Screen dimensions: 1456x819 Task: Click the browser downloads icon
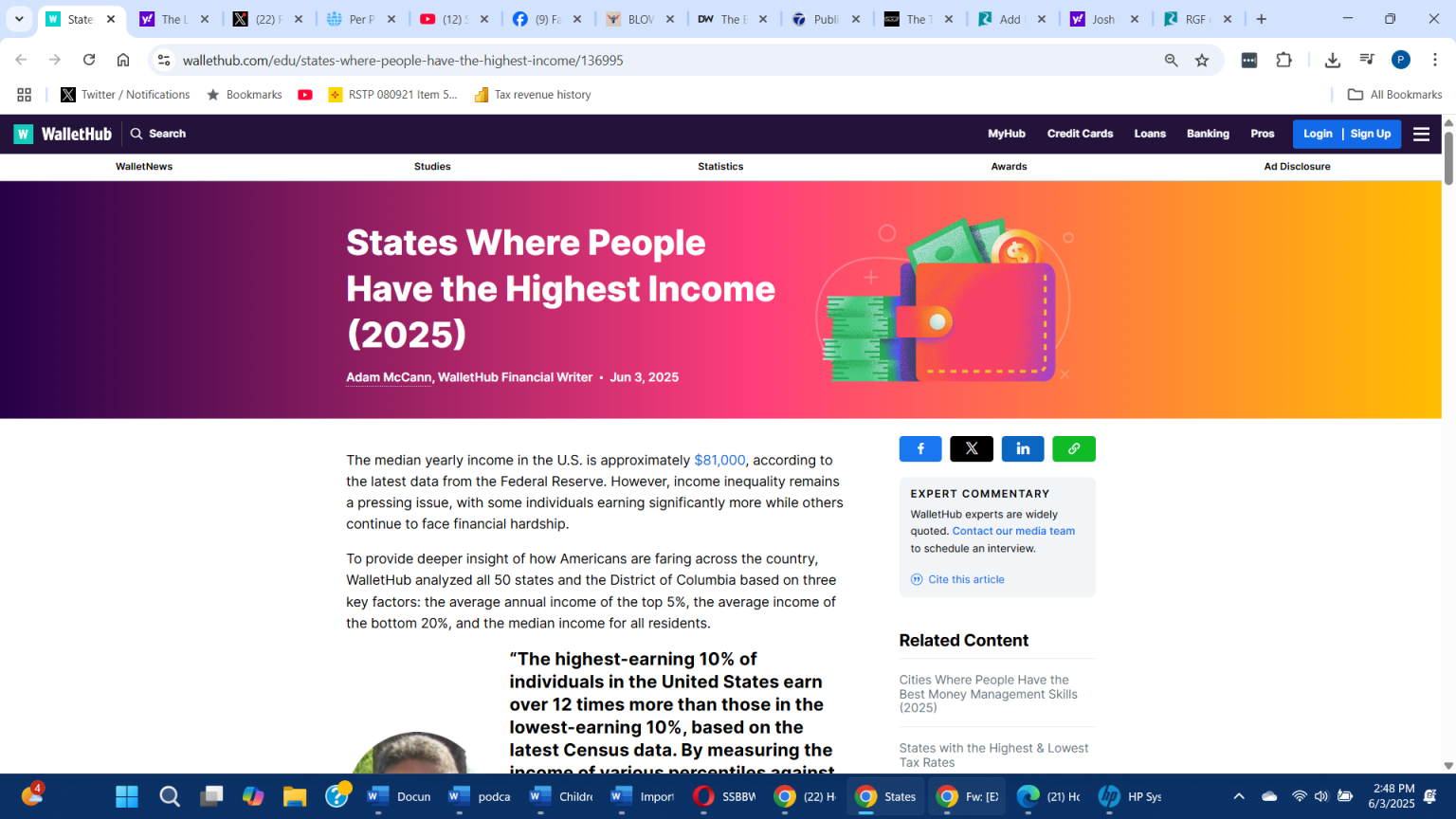click(1332, 60)
